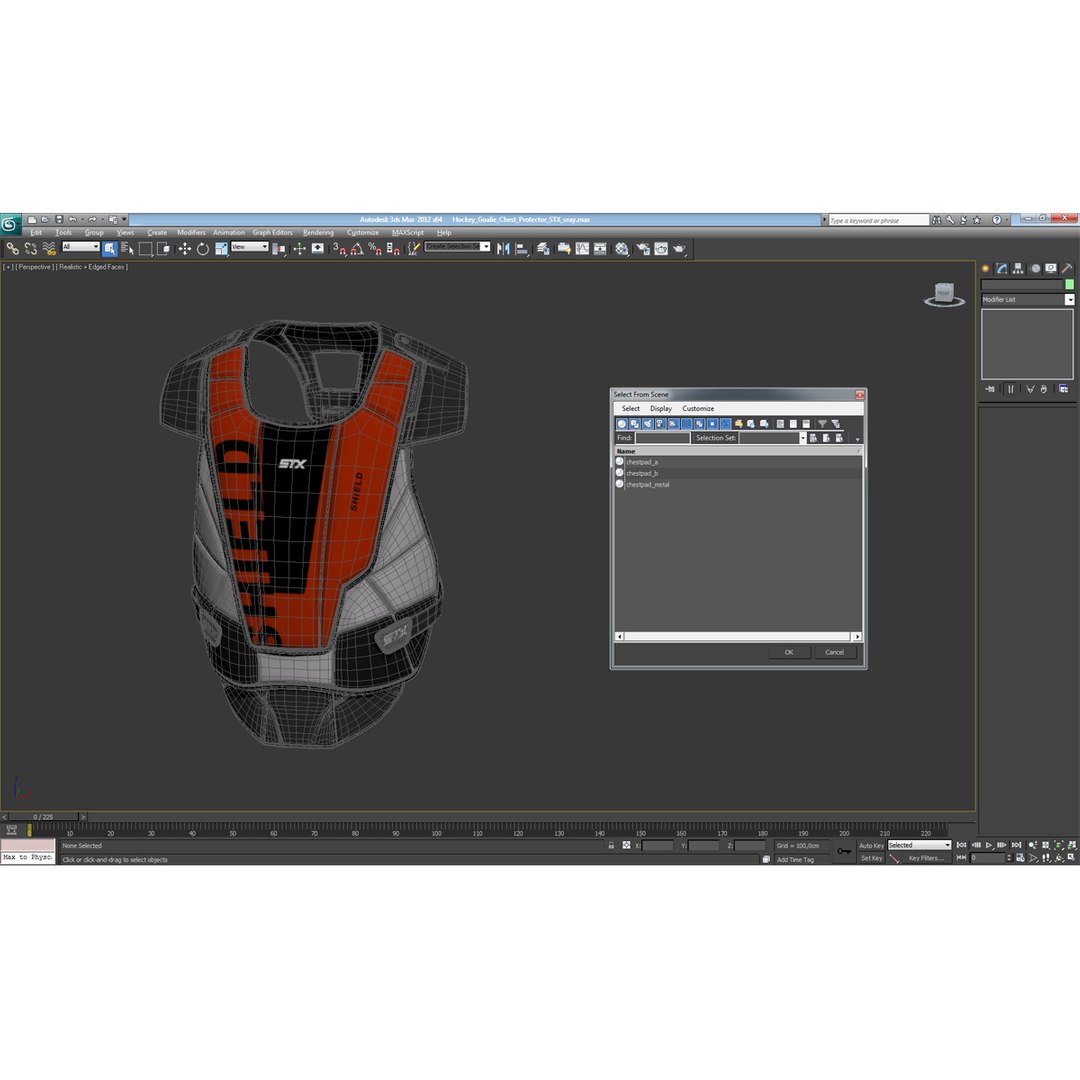Viewport: 1080px width, 1080px height.
Task: Toggle the Percent Snap button
Action: [375, 249]
